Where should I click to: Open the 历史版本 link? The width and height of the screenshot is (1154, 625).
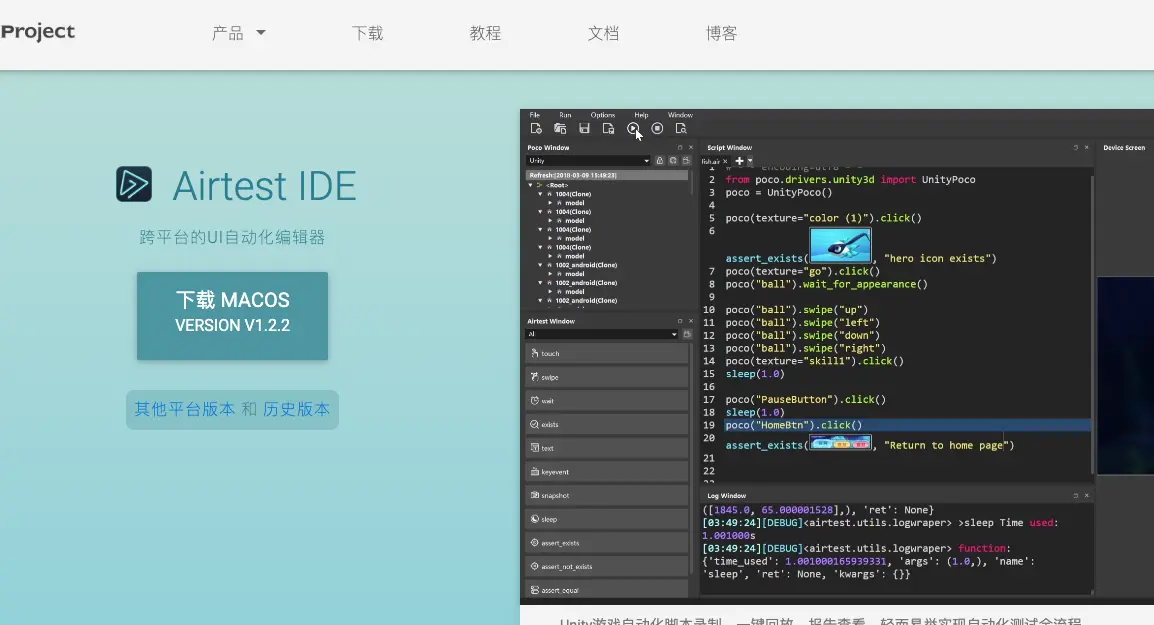(x=297, y=409)
